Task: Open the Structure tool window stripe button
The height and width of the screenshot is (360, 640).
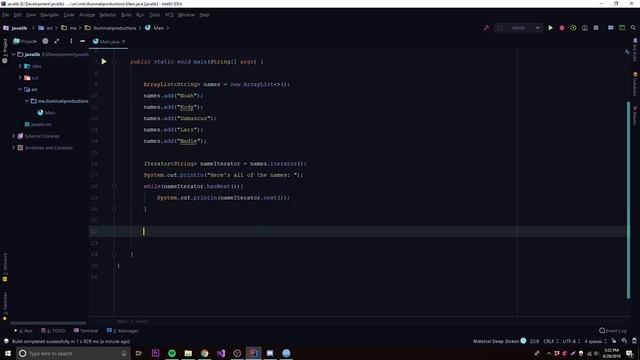Action: [x=5, y=268]
